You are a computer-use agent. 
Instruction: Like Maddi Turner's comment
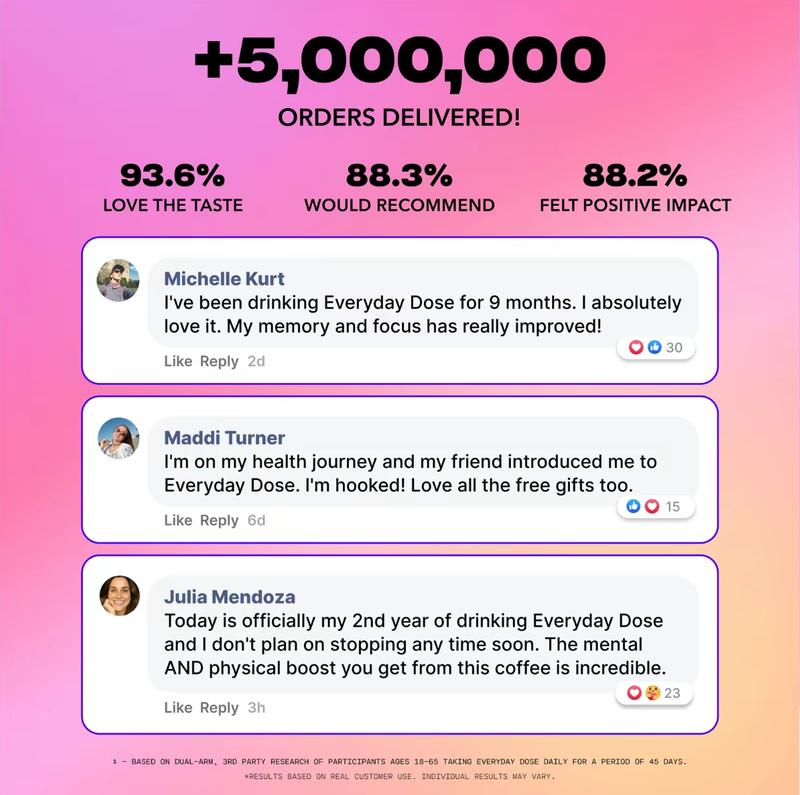point(178,520)
